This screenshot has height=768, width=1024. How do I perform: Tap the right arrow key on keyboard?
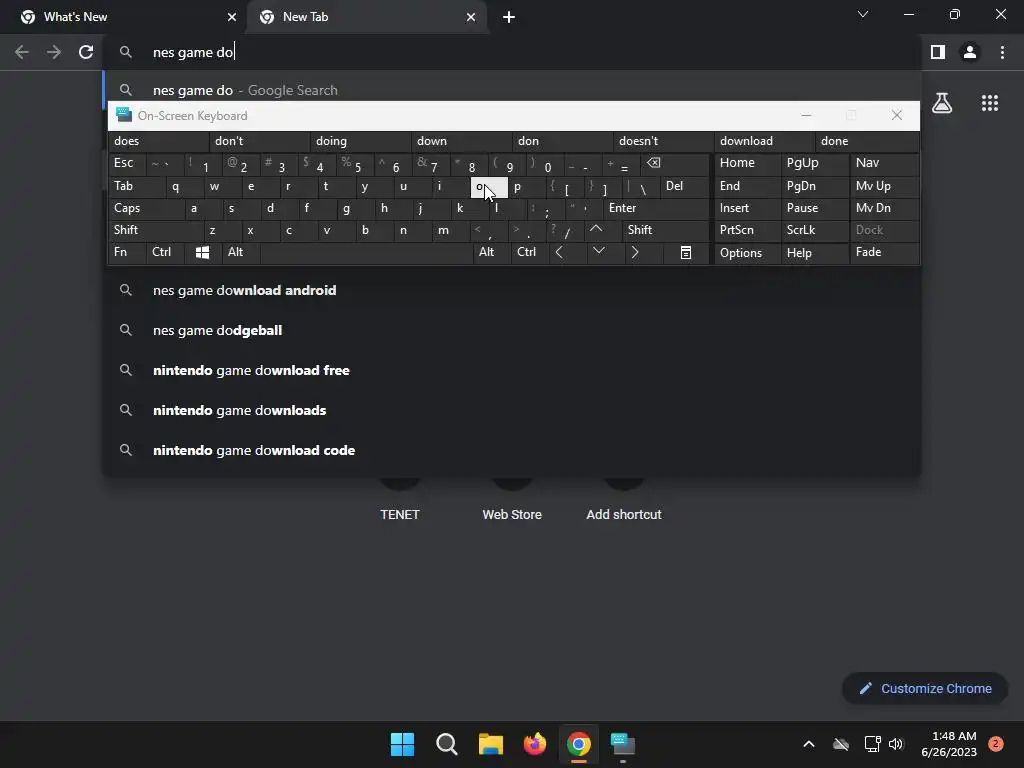pyautogui.click(x=635, y=252)
